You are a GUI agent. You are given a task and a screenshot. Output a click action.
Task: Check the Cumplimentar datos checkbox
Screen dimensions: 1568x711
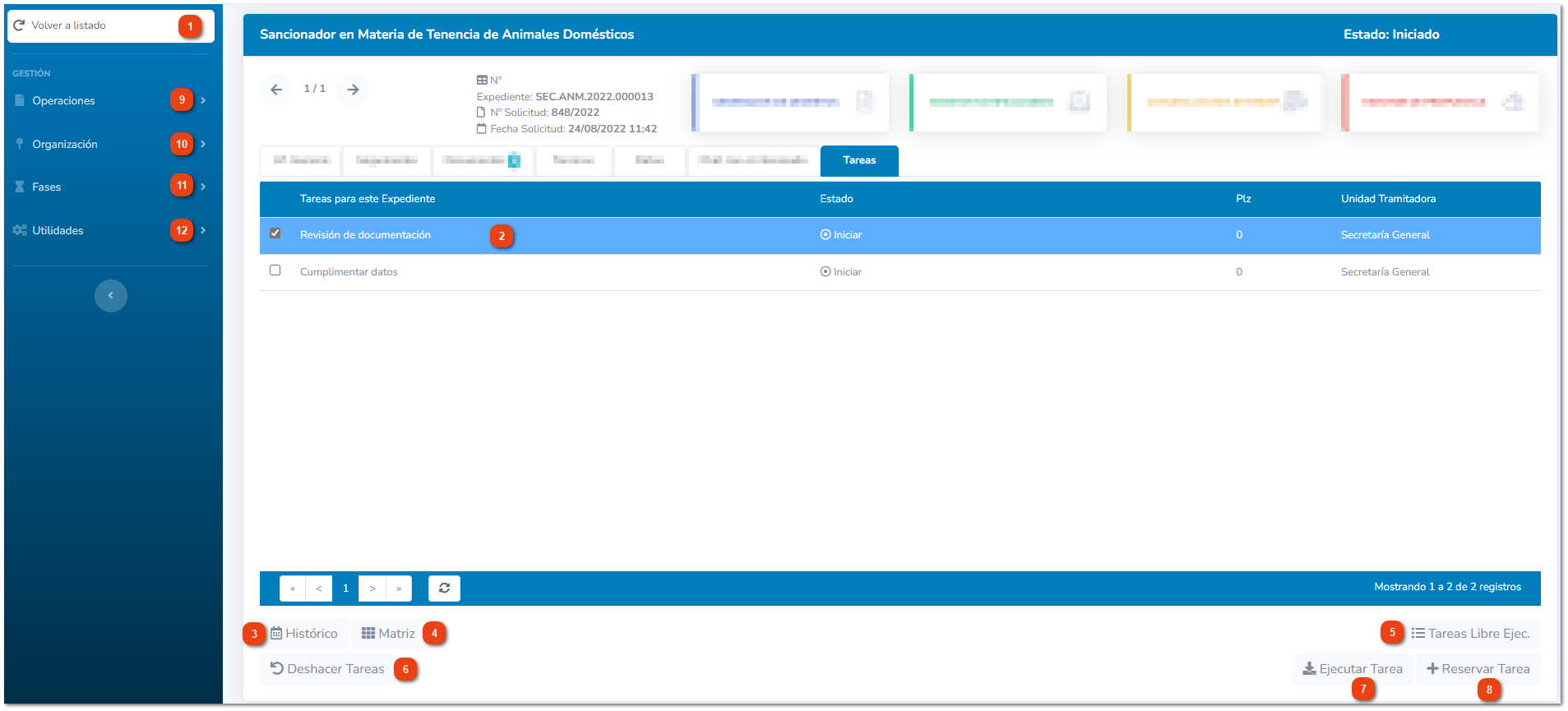[275, 270]
